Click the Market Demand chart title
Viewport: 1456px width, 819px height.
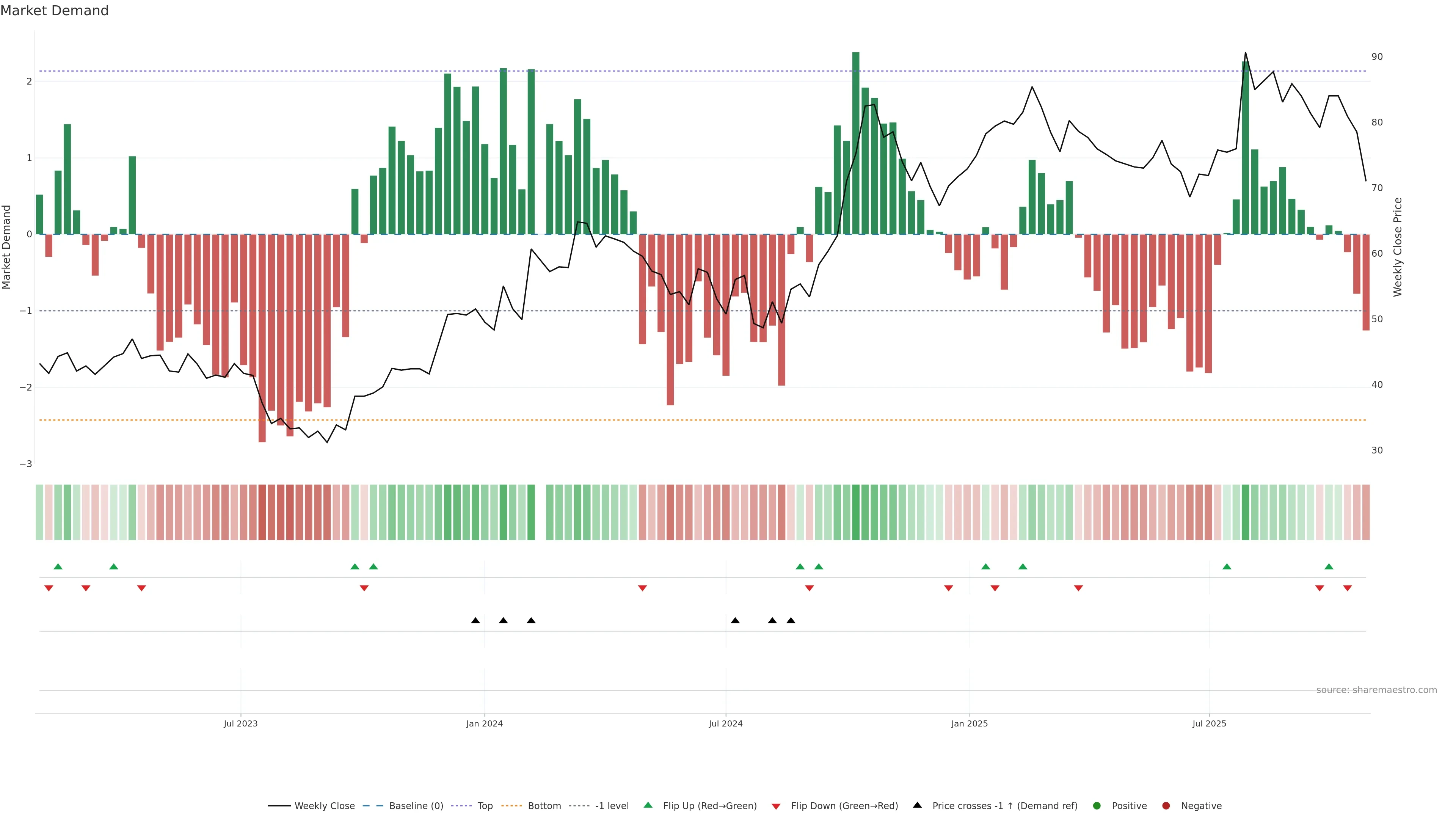point(54,11)
